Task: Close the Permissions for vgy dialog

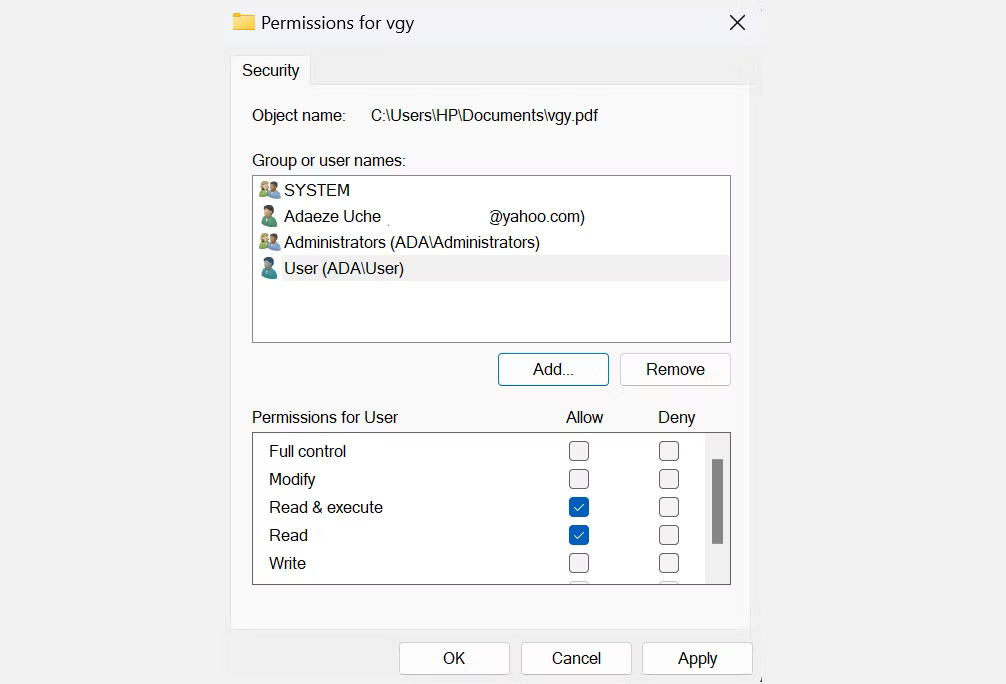Action: [737, 22]
